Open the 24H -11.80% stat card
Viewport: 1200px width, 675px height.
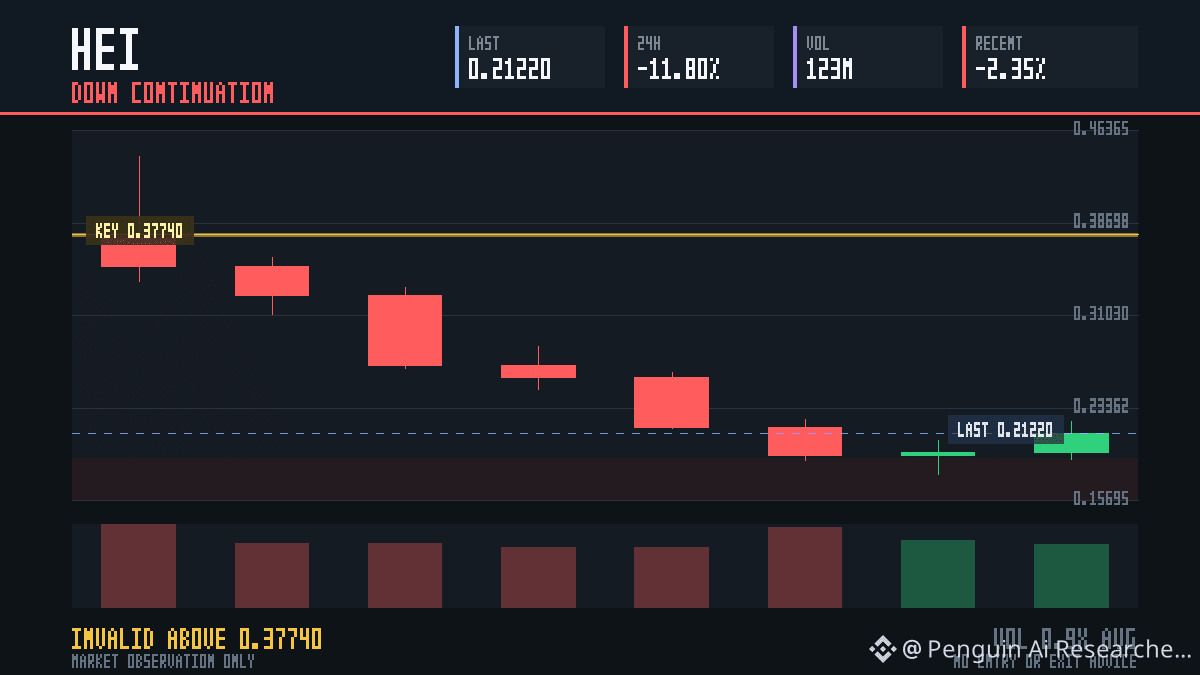(x=699, y=57)
